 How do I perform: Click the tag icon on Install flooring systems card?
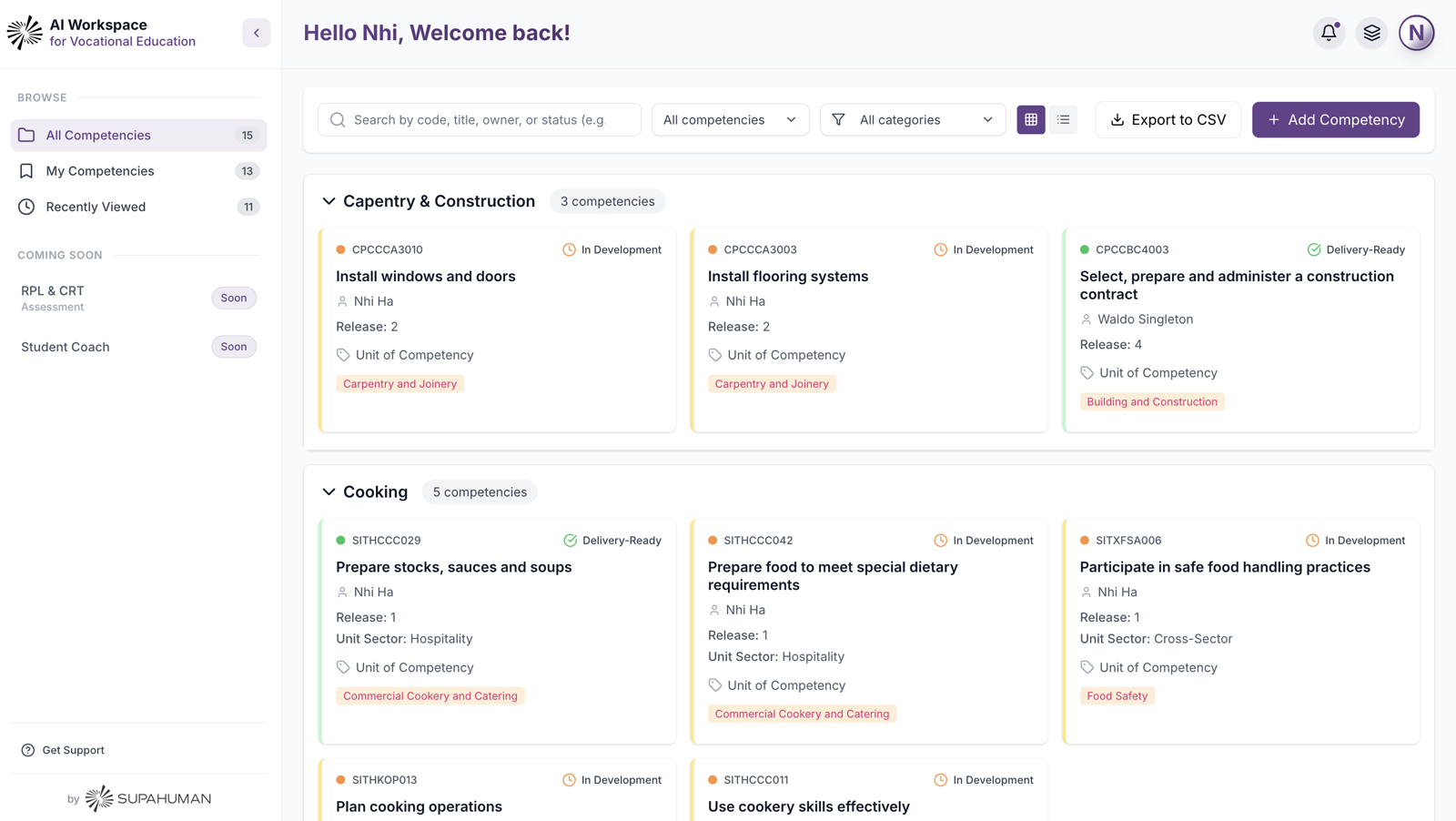click(715, 355)
